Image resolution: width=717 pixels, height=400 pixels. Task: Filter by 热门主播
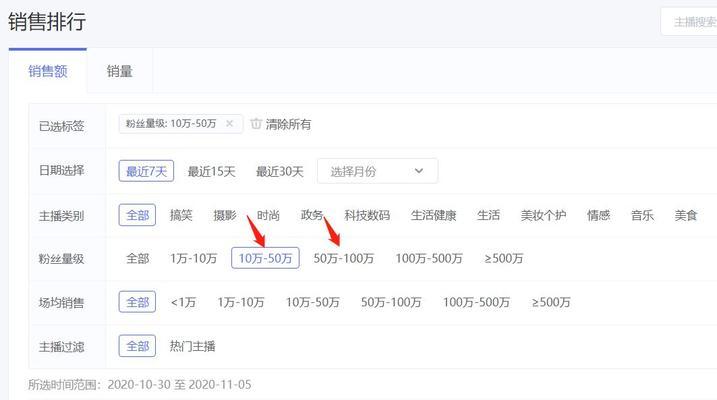(193, 346)
